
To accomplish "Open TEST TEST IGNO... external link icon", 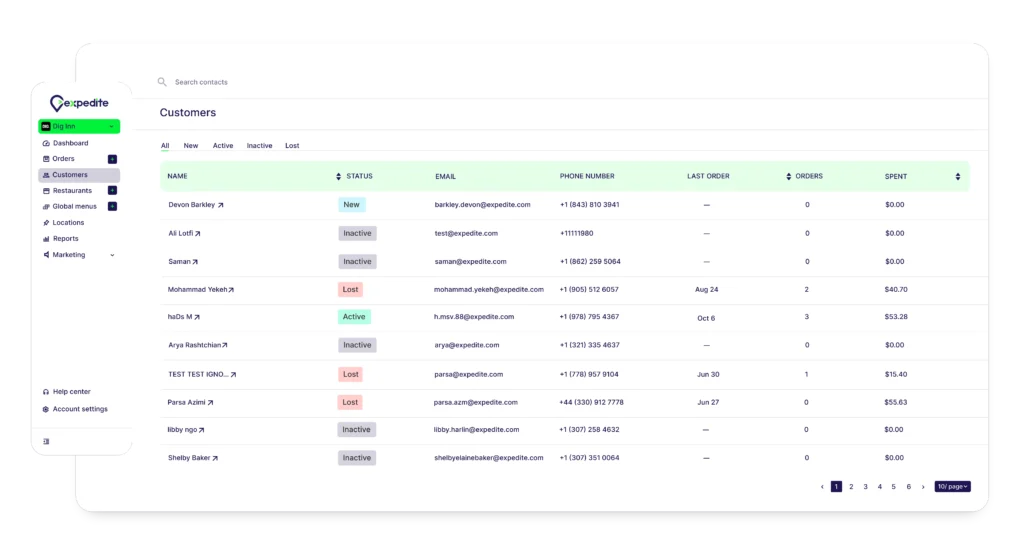I will click(x=233, y=375).
